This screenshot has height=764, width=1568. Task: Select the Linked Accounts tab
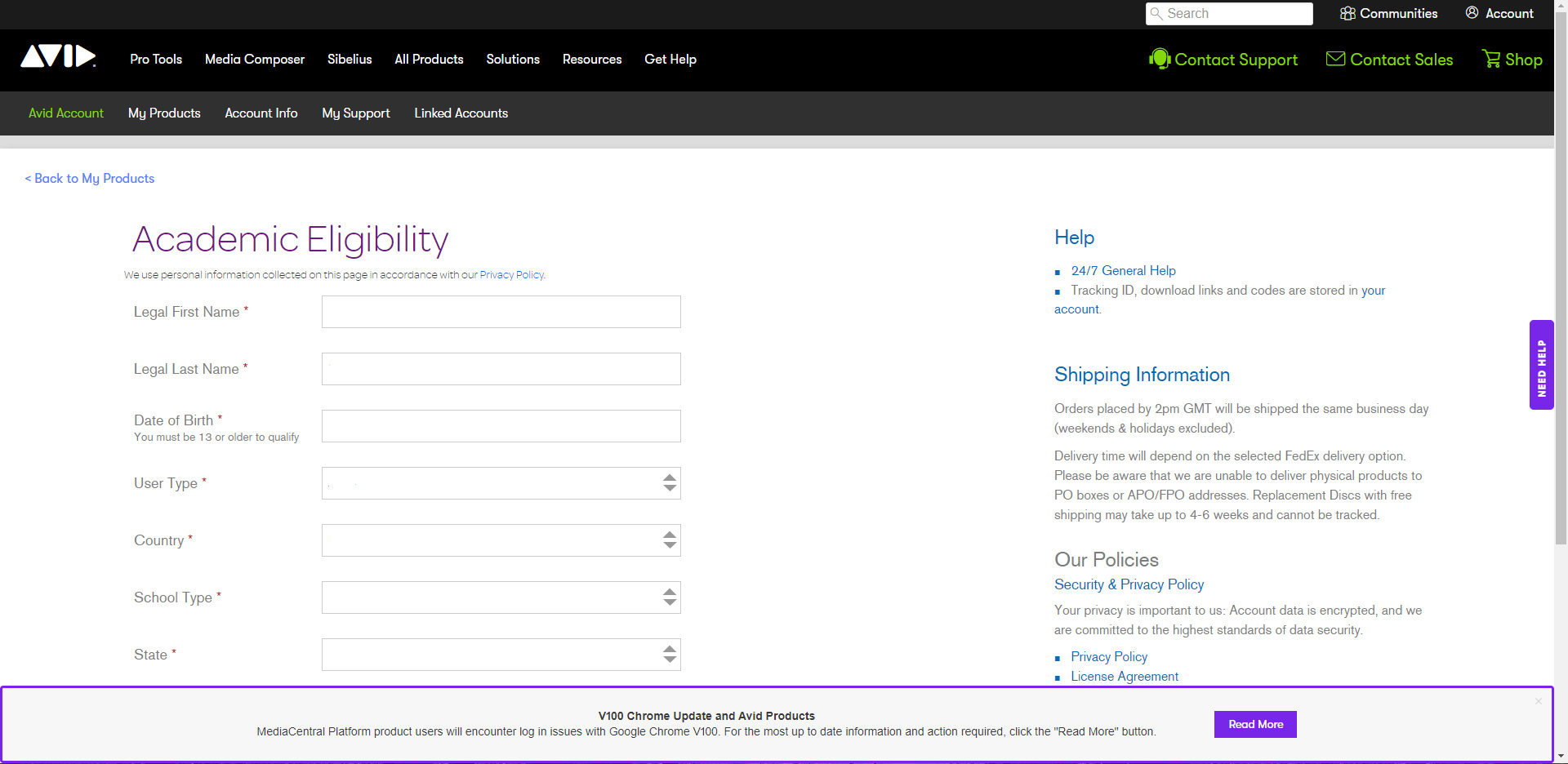click(461, 113)
